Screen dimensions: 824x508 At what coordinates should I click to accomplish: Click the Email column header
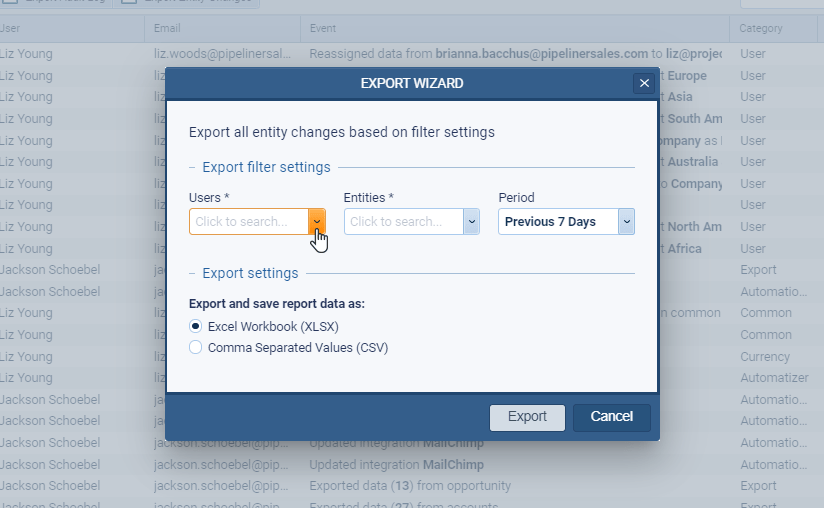pyautogui.click(x=167, y=29)
